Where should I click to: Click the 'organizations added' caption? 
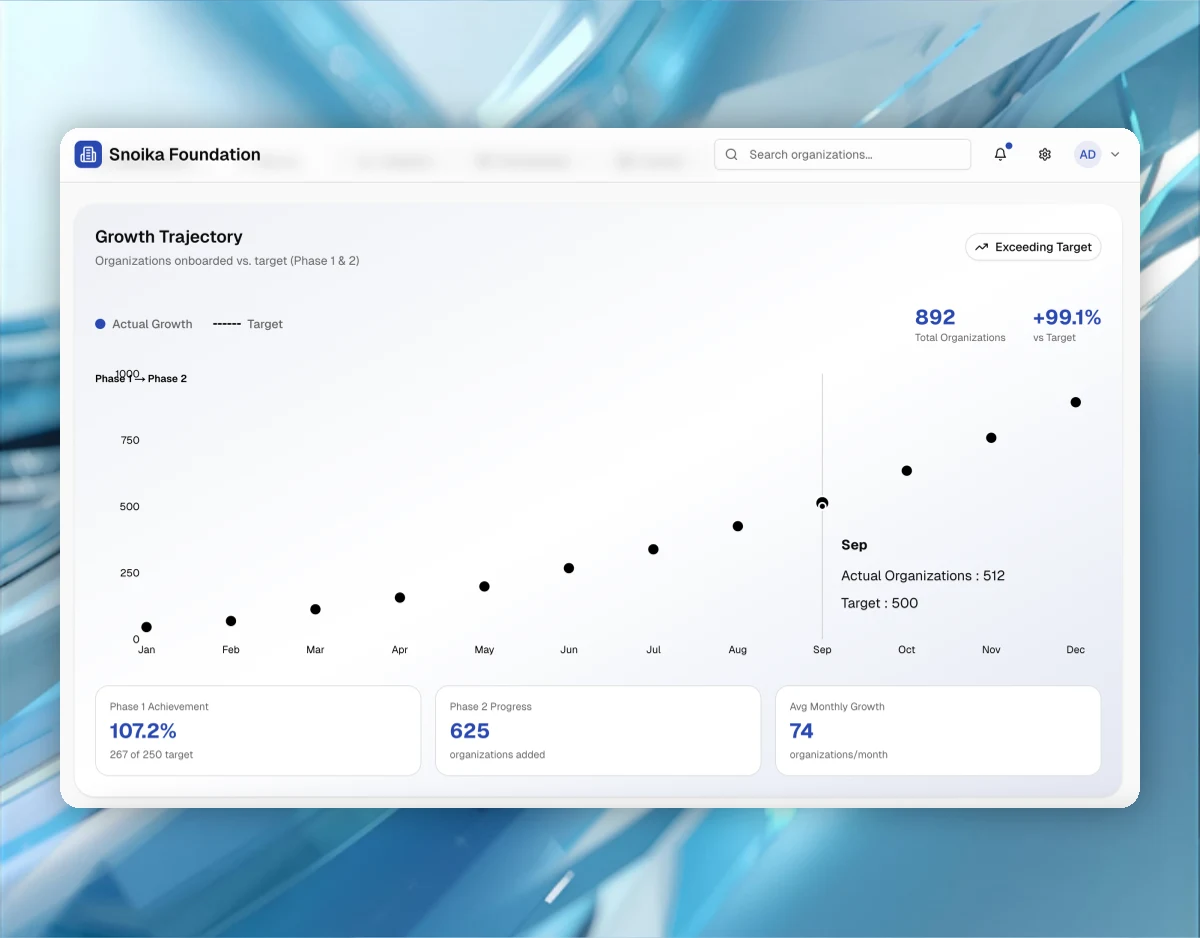[x=497, y=755]
